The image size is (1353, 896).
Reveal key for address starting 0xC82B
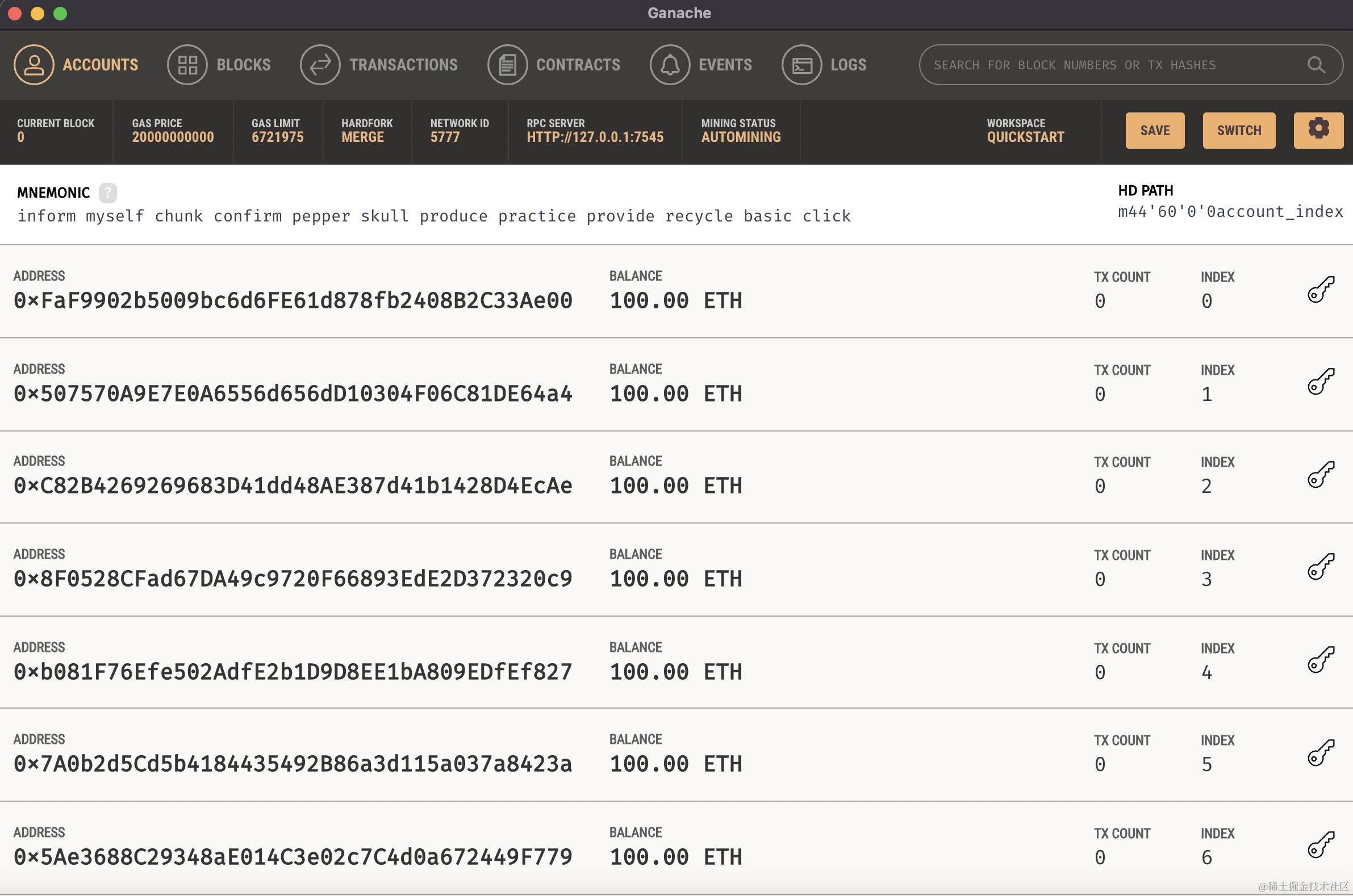click(1321, 474)
